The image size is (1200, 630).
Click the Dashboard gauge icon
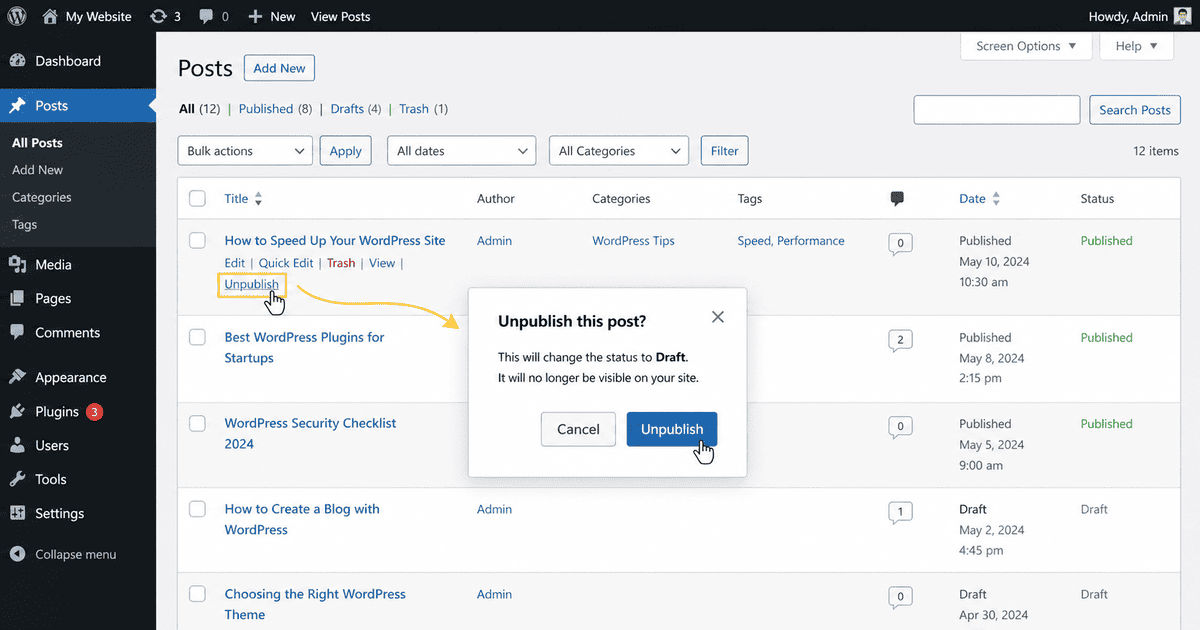(17, 61)
